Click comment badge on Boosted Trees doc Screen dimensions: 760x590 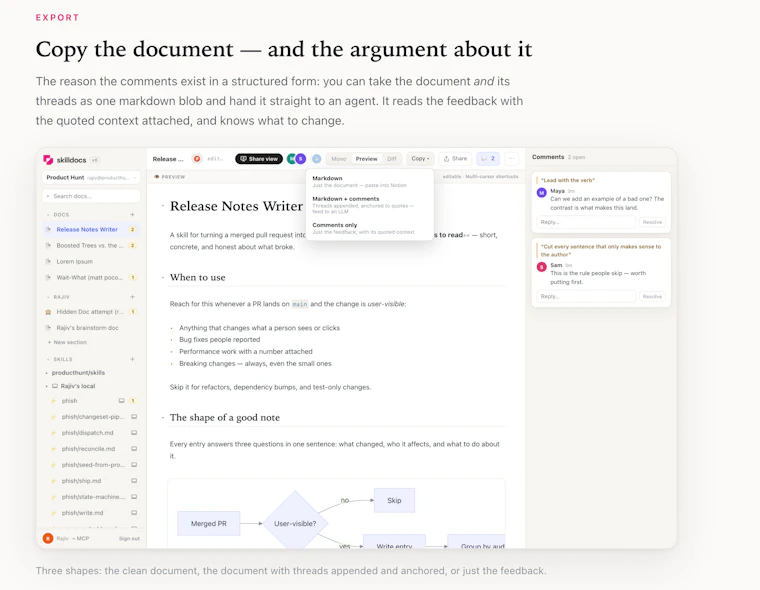click(x=132, y=246)
